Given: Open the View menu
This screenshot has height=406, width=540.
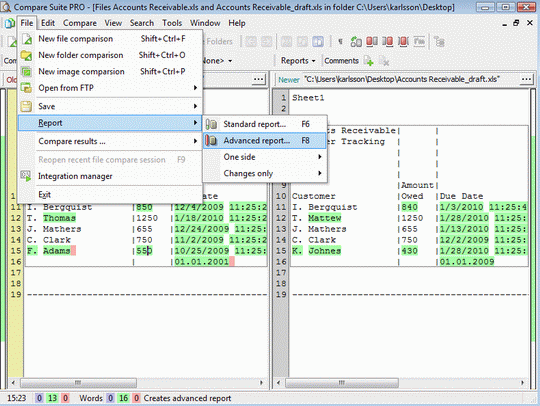Looking at the screenshot, I should click(113, 23).
